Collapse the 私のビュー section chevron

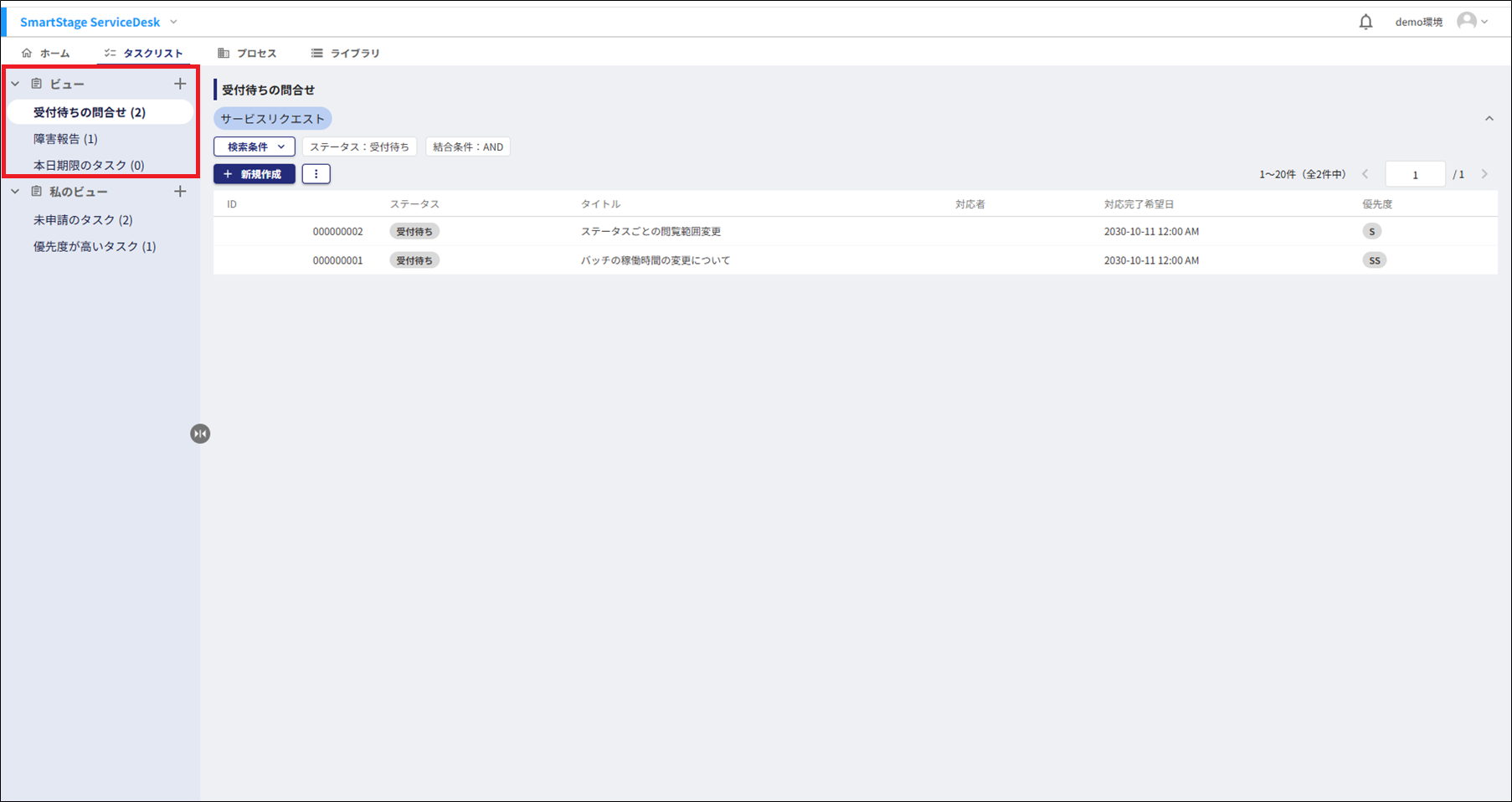point(15,192)
